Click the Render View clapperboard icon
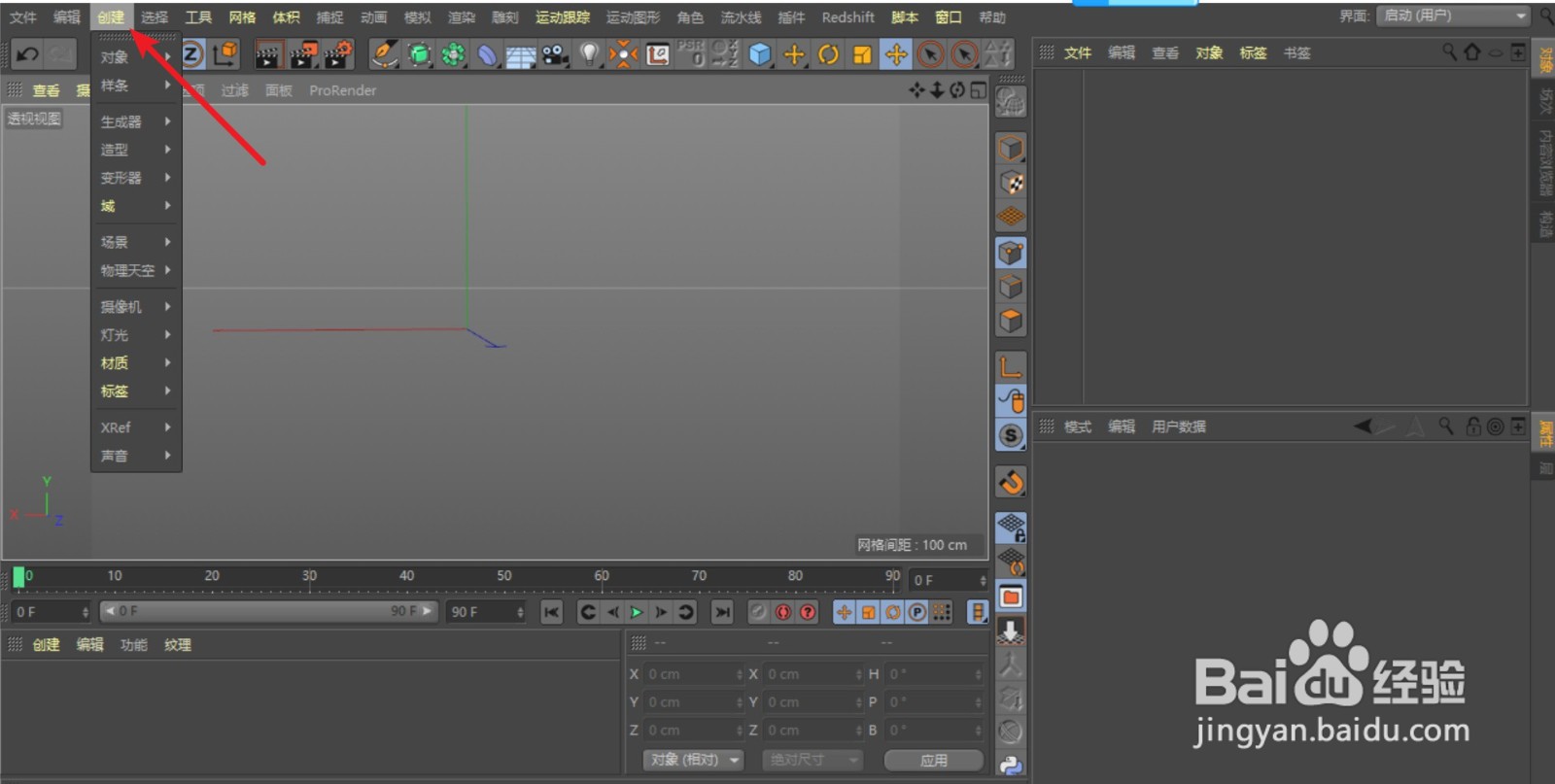The width and height of the screenshot is (1555, 784). [x=268, y=54]
